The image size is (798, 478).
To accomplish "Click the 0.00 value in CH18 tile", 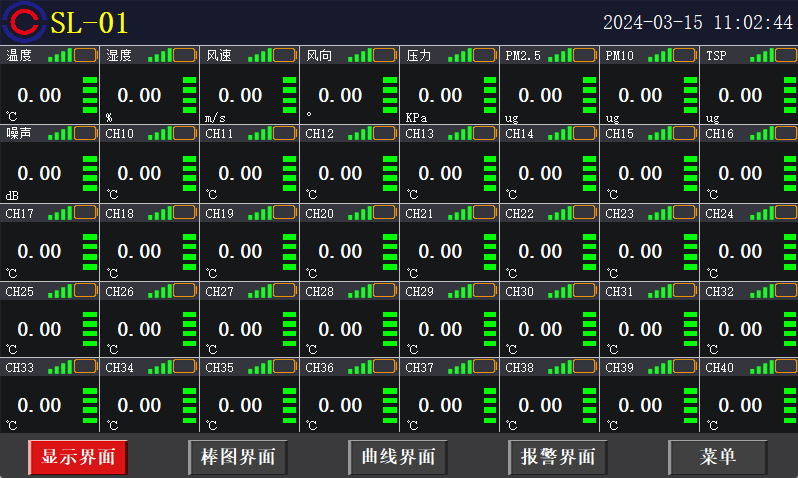I will point(139,251).
